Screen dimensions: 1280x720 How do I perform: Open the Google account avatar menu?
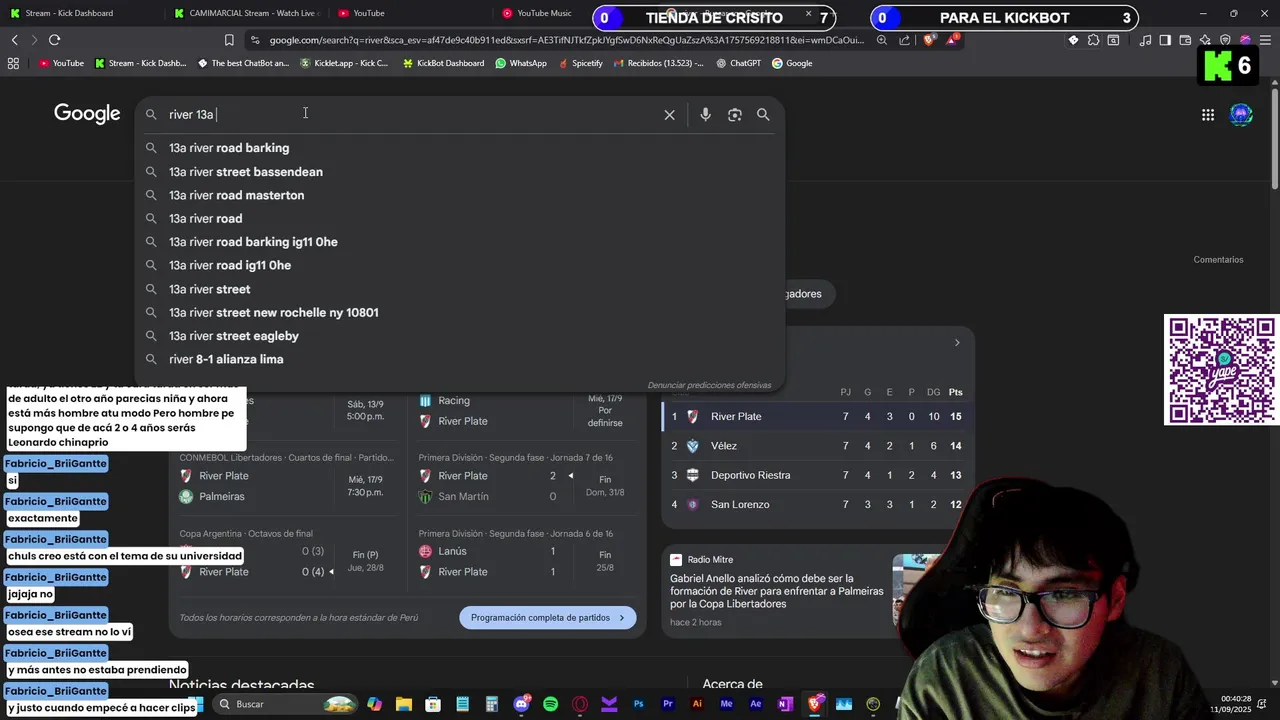pos(1241,115)
